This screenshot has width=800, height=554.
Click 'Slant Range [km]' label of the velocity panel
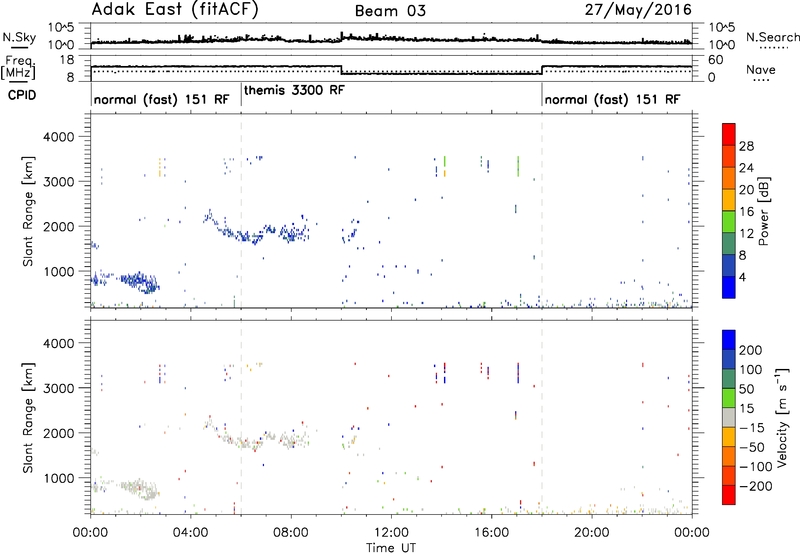click(28, 418)
